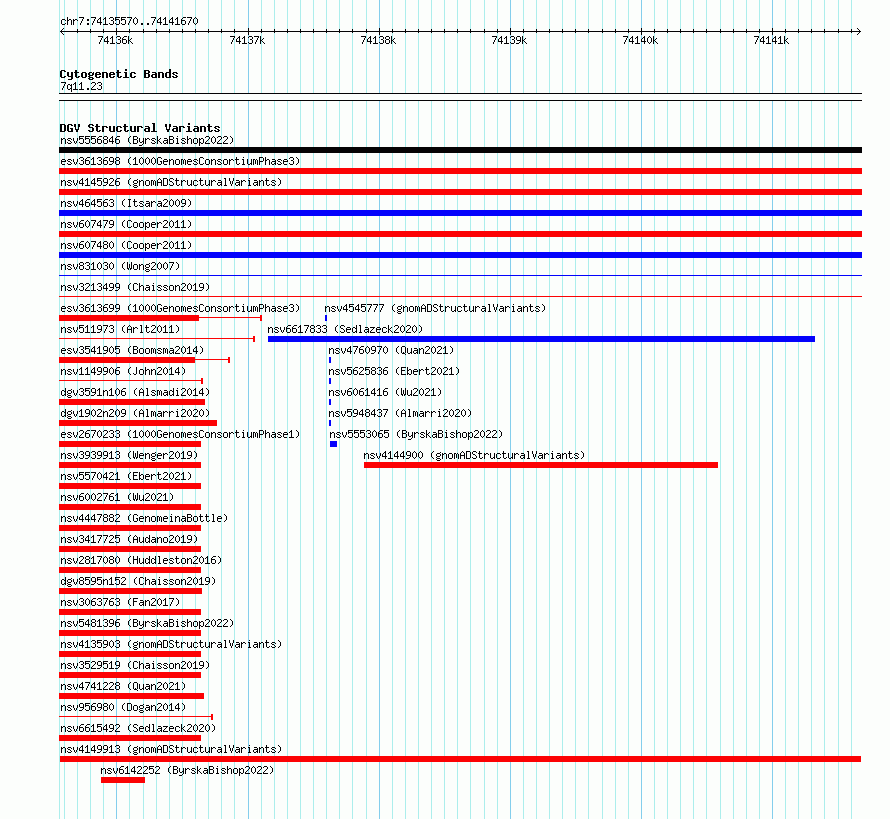Select nsv4149913 (gnomADStructuralVariants) label
Viewport: 890px width, 819px height.
tap(171, 749)
